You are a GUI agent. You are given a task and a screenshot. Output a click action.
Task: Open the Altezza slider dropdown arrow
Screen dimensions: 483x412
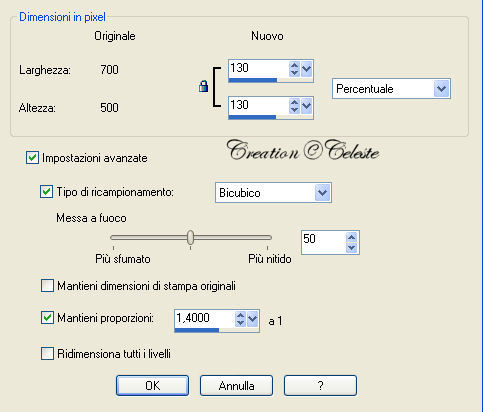click(306, 106)
